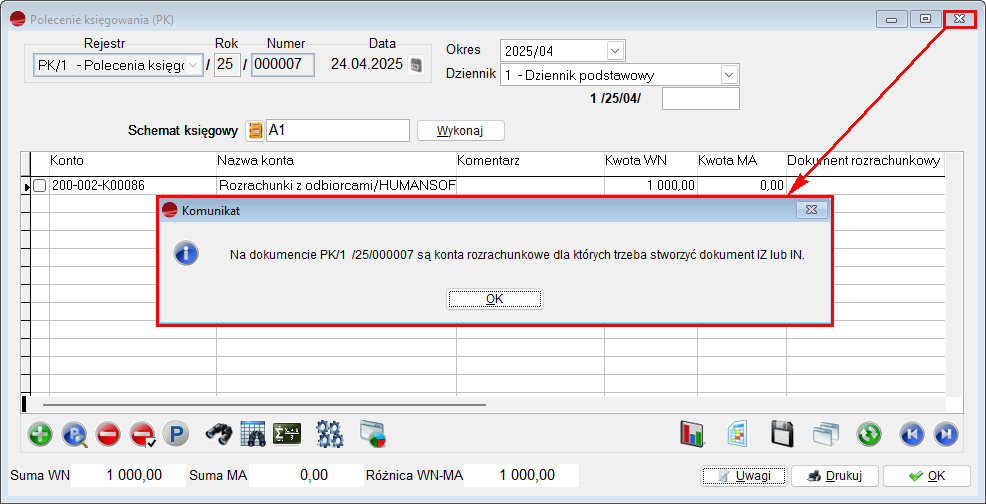This screenshot has width=986, height=504.
Task: Expand the Rejestr dropdown
Action: pyautogui.click(x=194, y=66)
